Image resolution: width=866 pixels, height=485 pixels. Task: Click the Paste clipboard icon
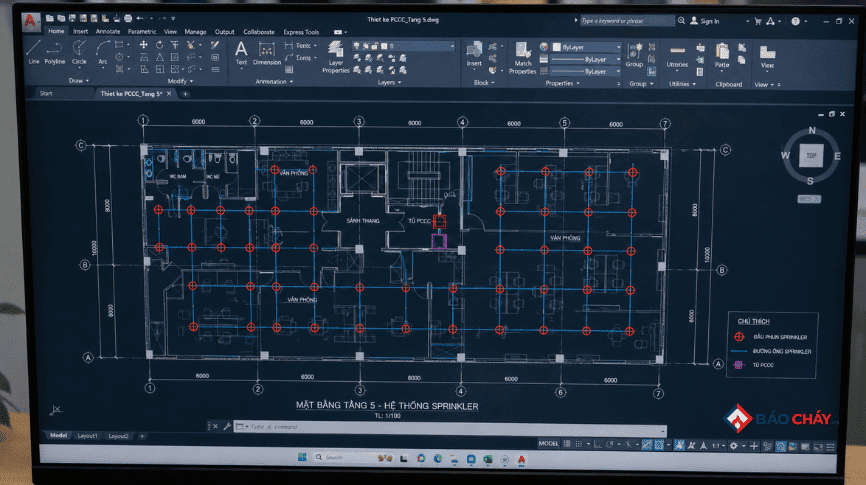pyautogui.click(x=722, y=55)
